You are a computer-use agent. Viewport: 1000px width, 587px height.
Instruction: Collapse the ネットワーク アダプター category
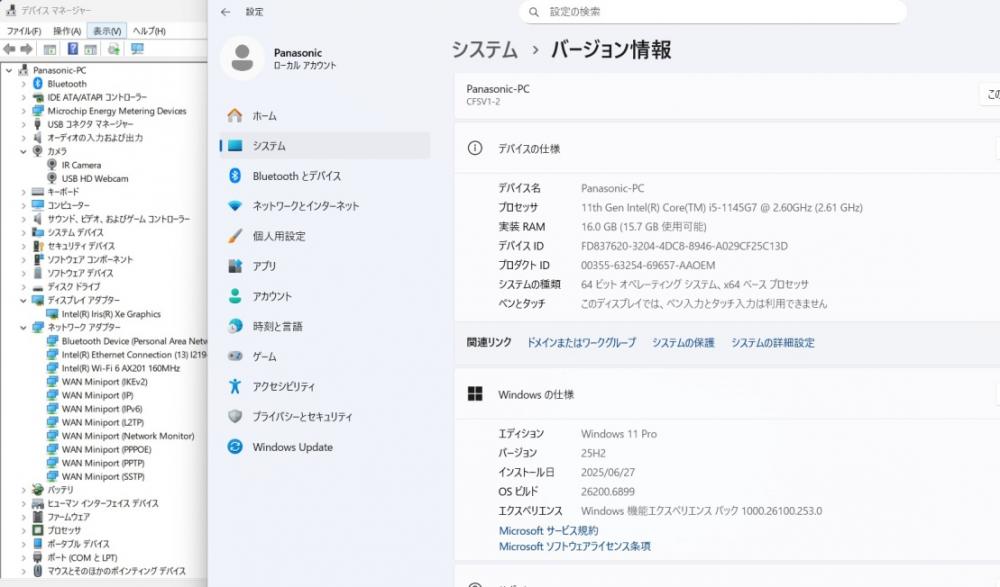click(x=24, y=327)
